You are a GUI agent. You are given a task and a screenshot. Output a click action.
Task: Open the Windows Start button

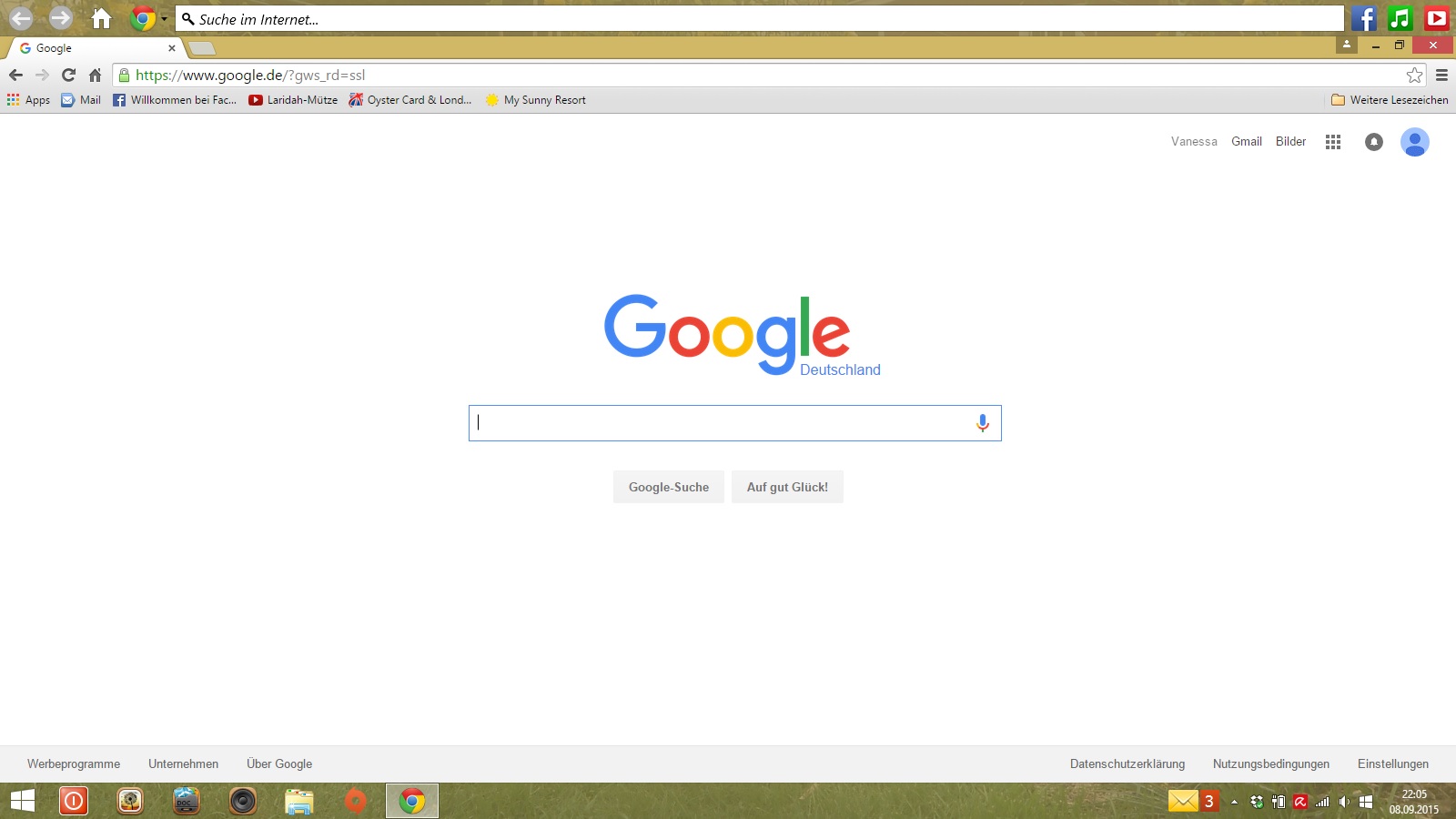(23, 801)
